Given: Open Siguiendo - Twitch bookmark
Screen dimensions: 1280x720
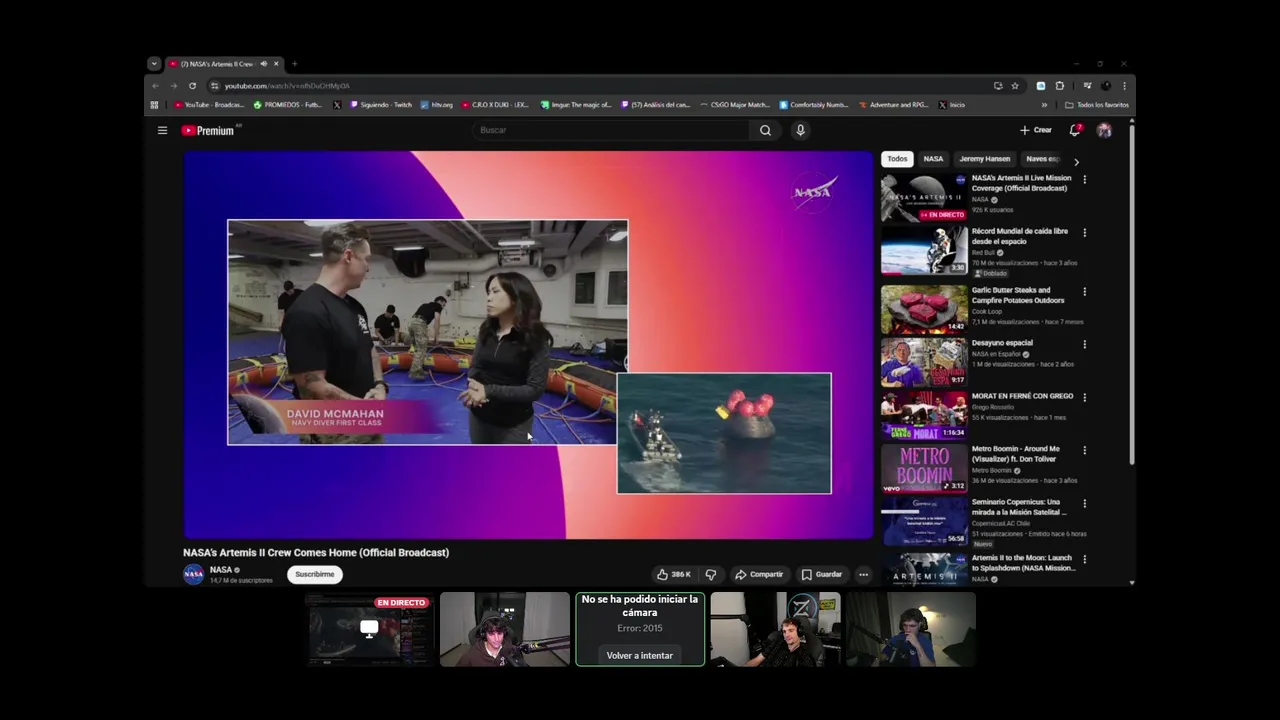Looking at the screenshot, I should pos(381,105).
